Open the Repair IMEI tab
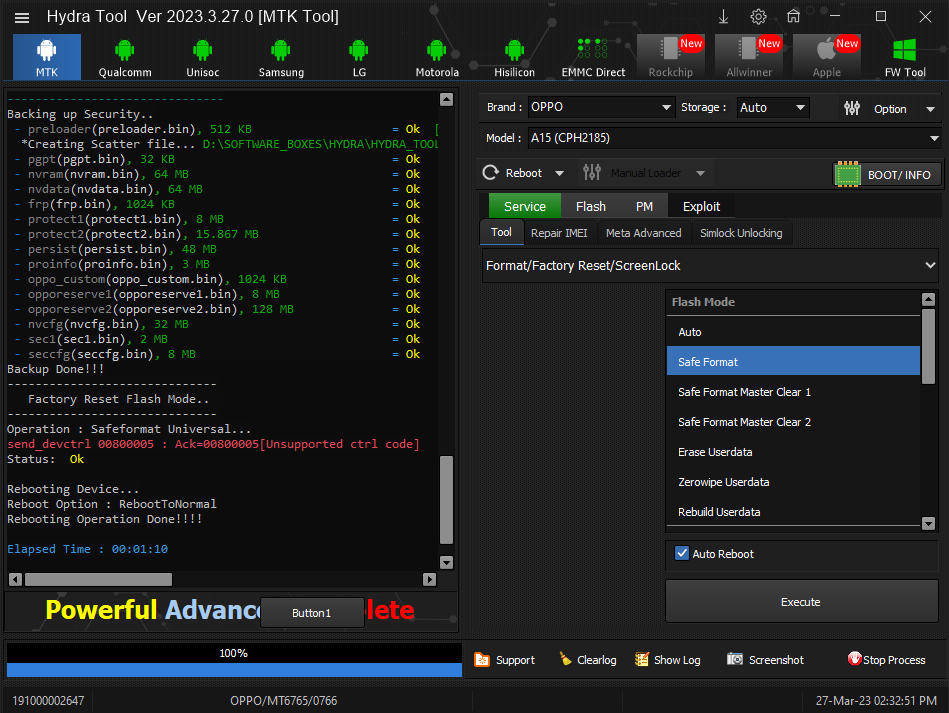Image resolution: width=949 pixels, height=713 pixels. pyautogui.click(x=560, y=233)
